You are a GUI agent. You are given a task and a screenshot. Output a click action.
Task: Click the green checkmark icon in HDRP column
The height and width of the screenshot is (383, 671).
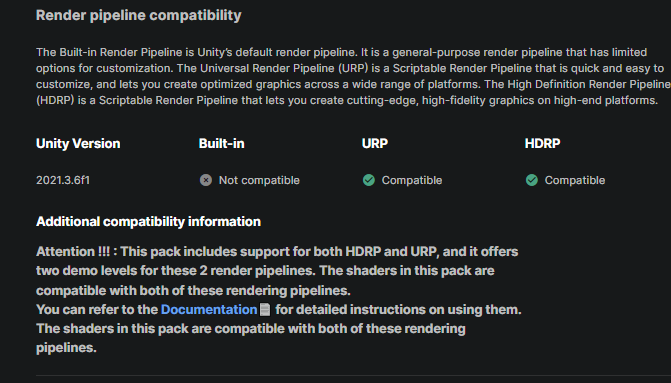pyautogui.click(x=531, y=180)
